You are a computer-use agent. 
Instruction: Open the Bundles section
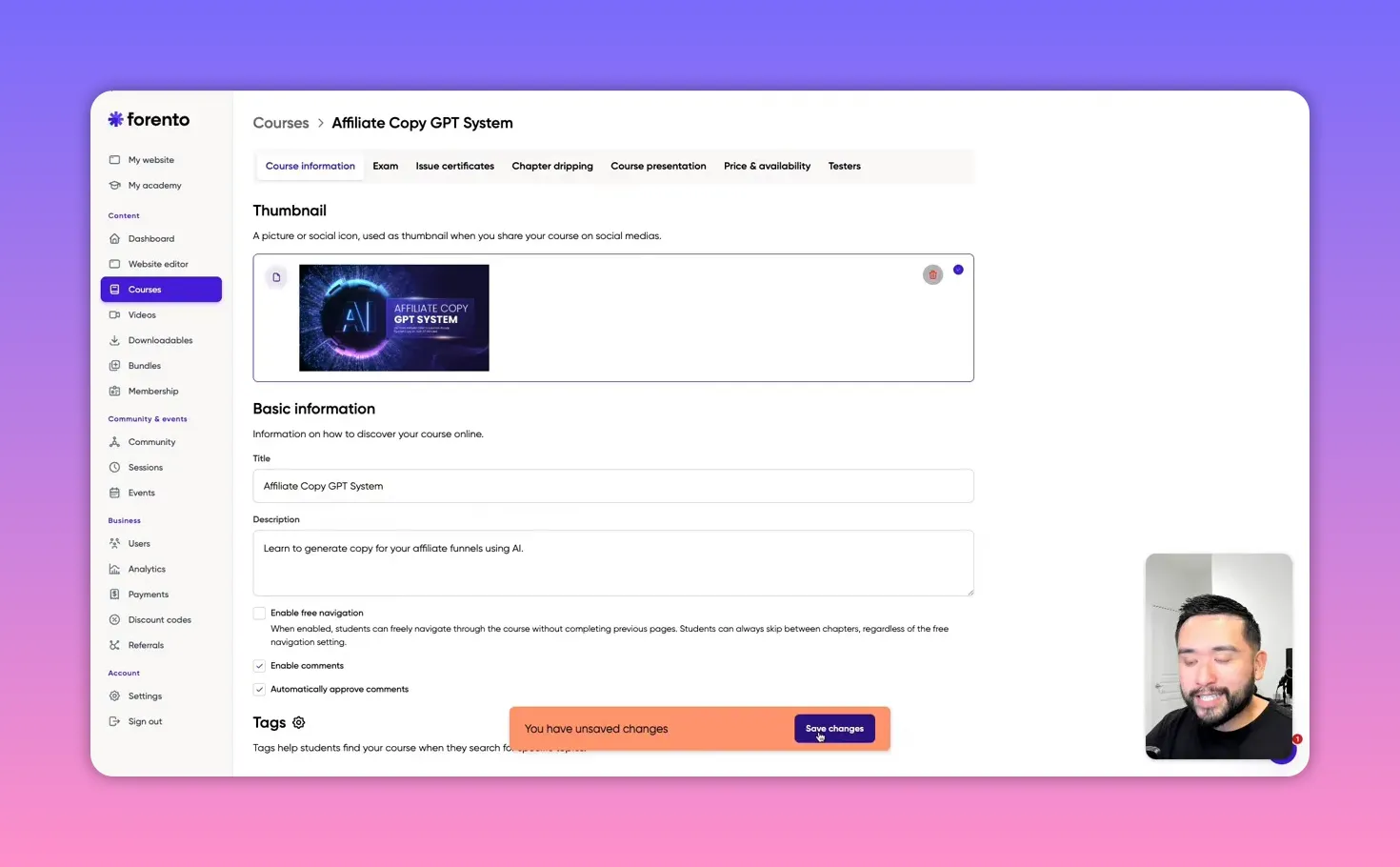(x=144, y=365)
